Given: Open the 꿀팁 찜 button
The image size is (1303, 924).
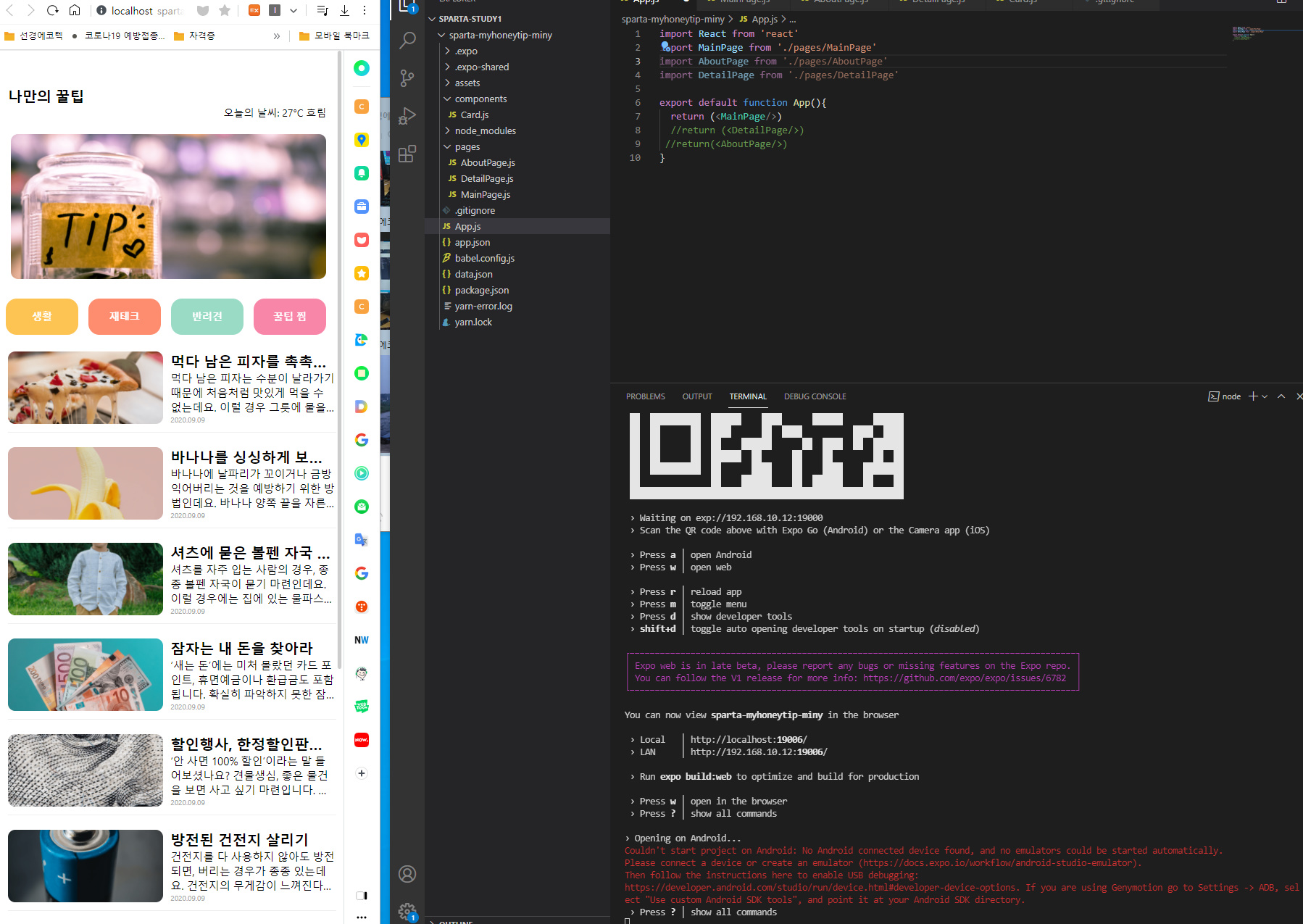Looking at the screenshot, I should pyautogui.click(x=290, y=317).
